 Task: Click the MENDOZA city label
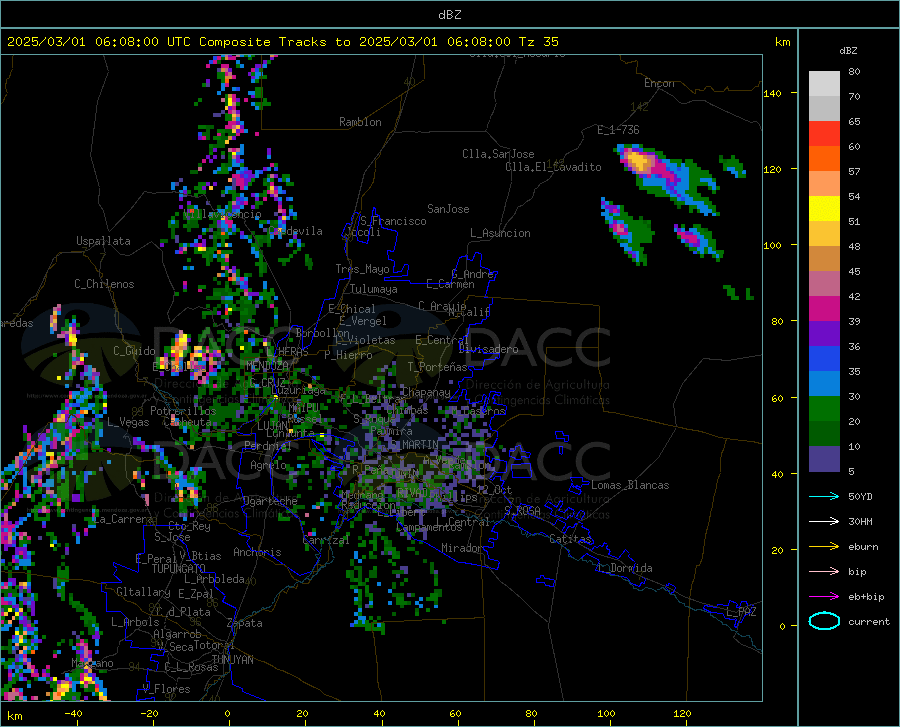267,365
